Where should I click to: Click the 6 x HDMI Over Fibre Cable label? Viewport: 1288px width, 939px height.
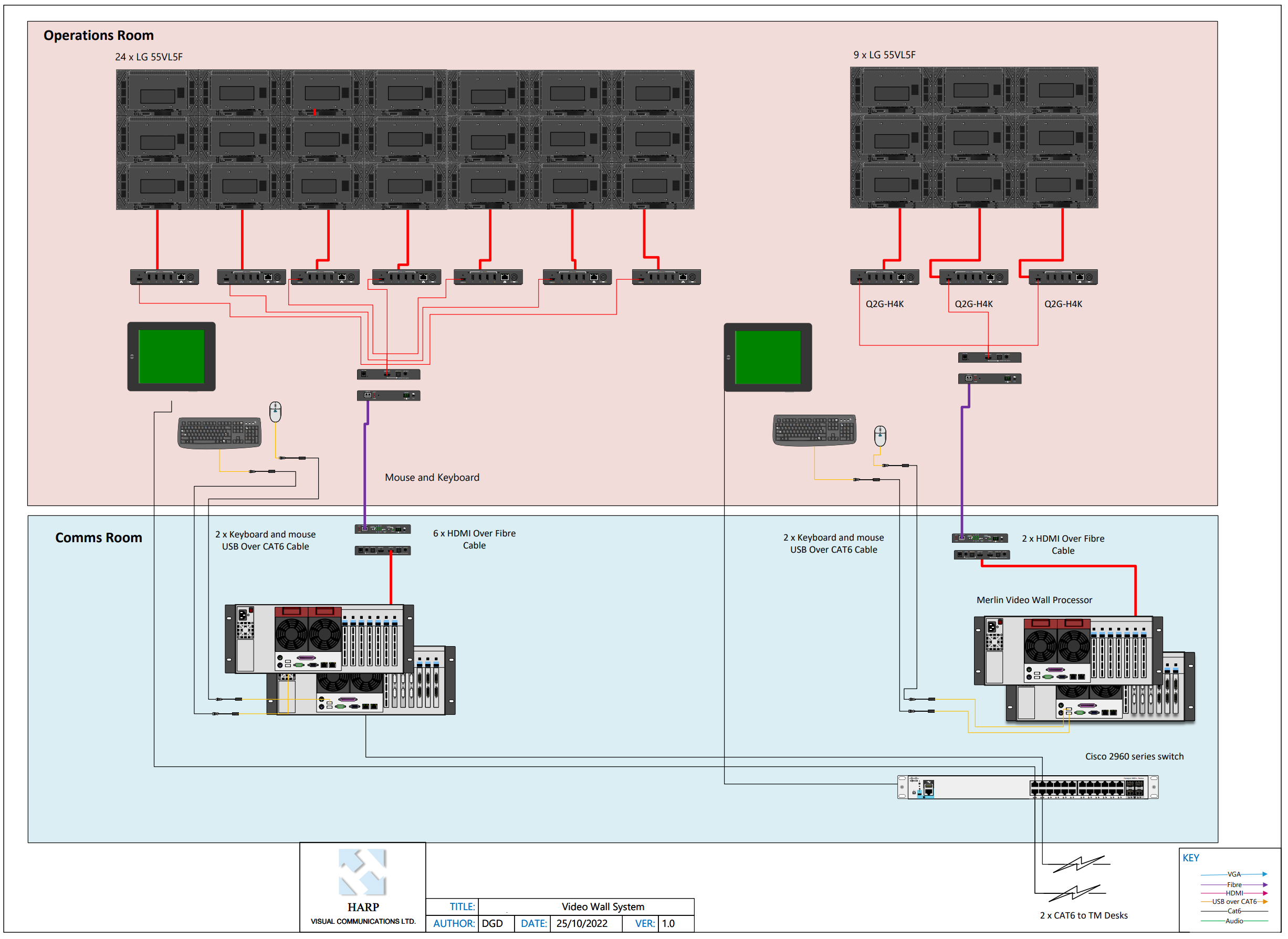(474, 540)
